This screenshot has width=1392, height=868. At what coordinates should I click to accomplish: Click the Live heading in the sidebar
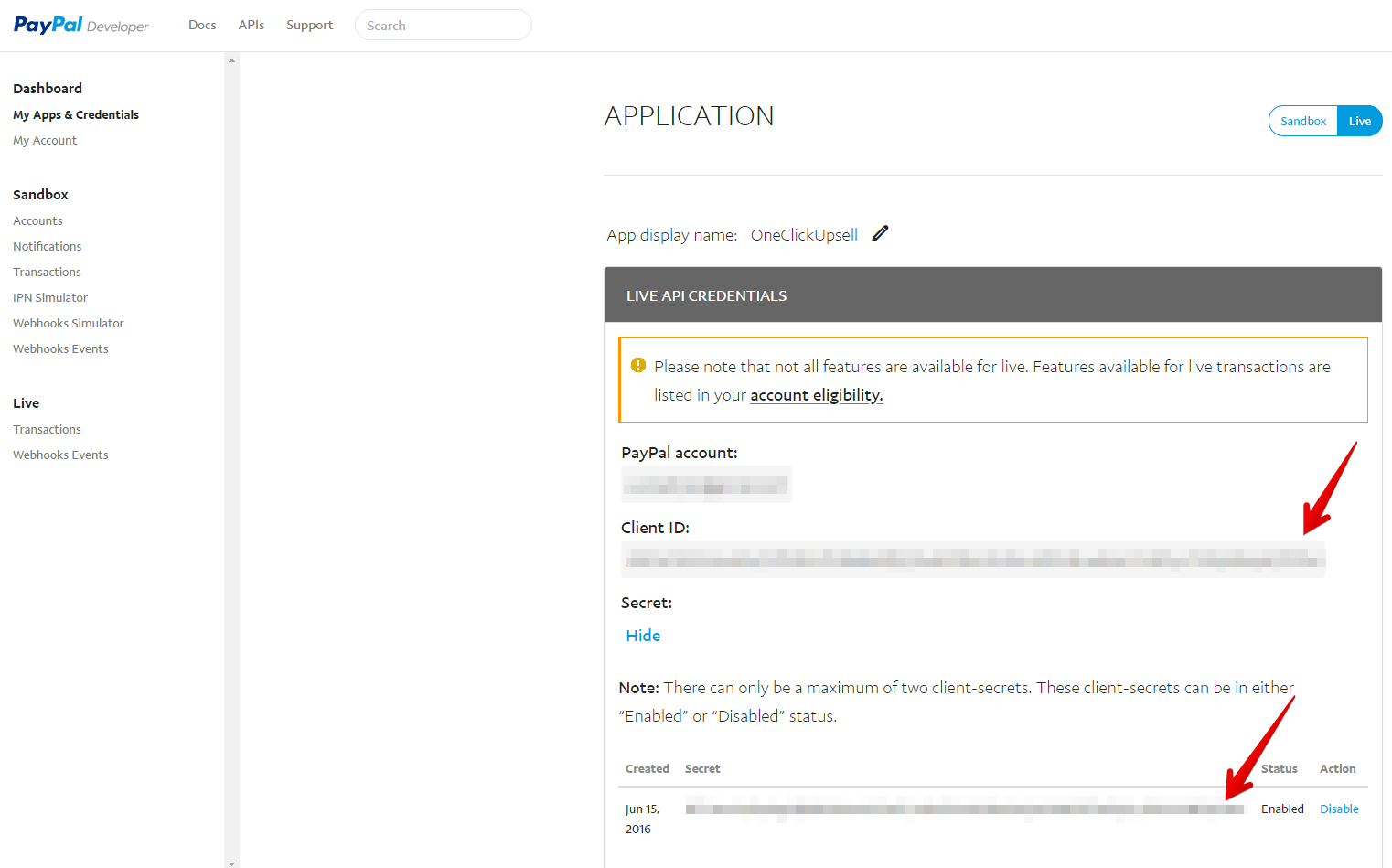tap(26, 403)
